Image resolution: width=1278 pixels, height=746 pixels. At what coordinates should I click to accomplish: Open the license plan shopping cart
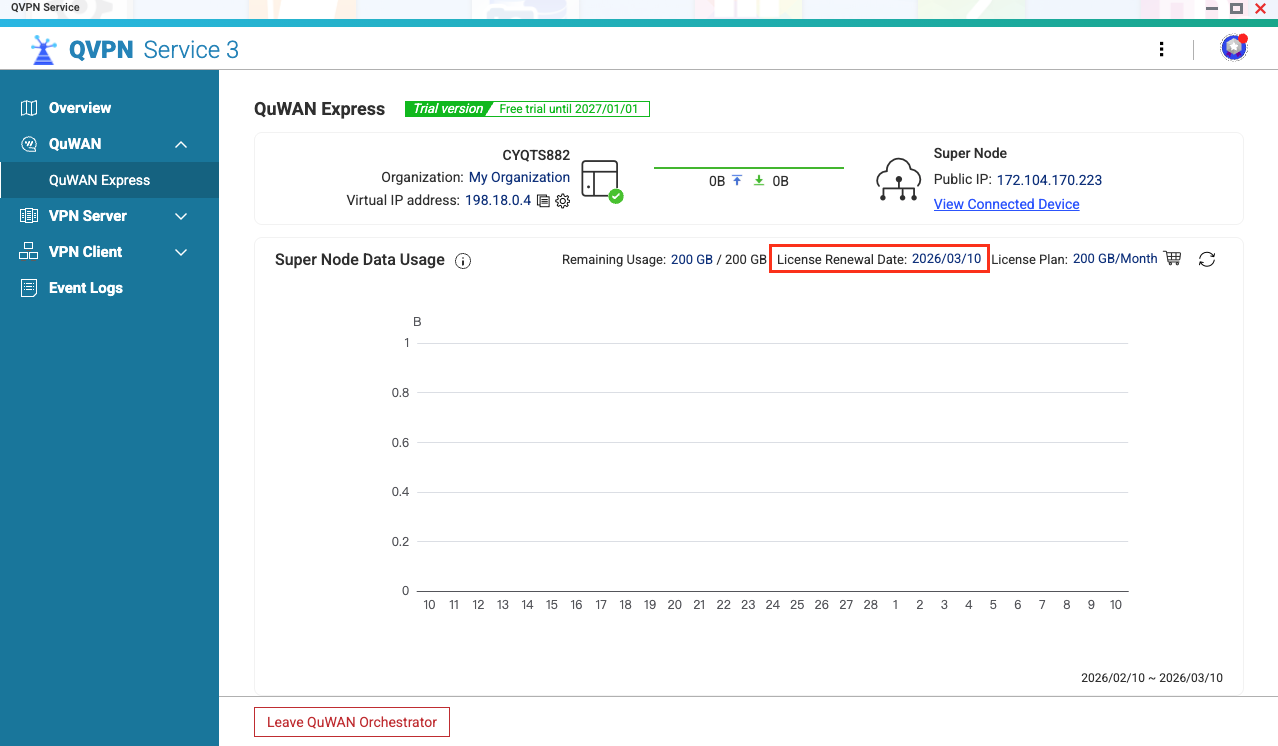pos(1173,259)
